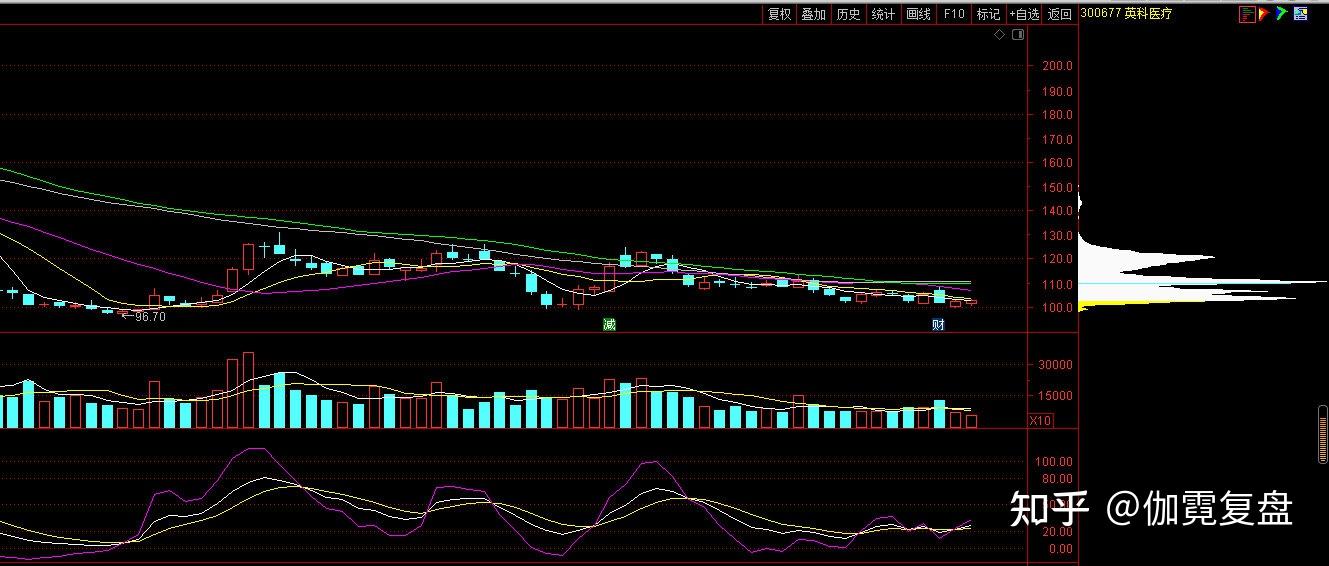Screen dimensions: 1329x566
Task: Click the X10 volume scale label
Action: coord(1041,421)
